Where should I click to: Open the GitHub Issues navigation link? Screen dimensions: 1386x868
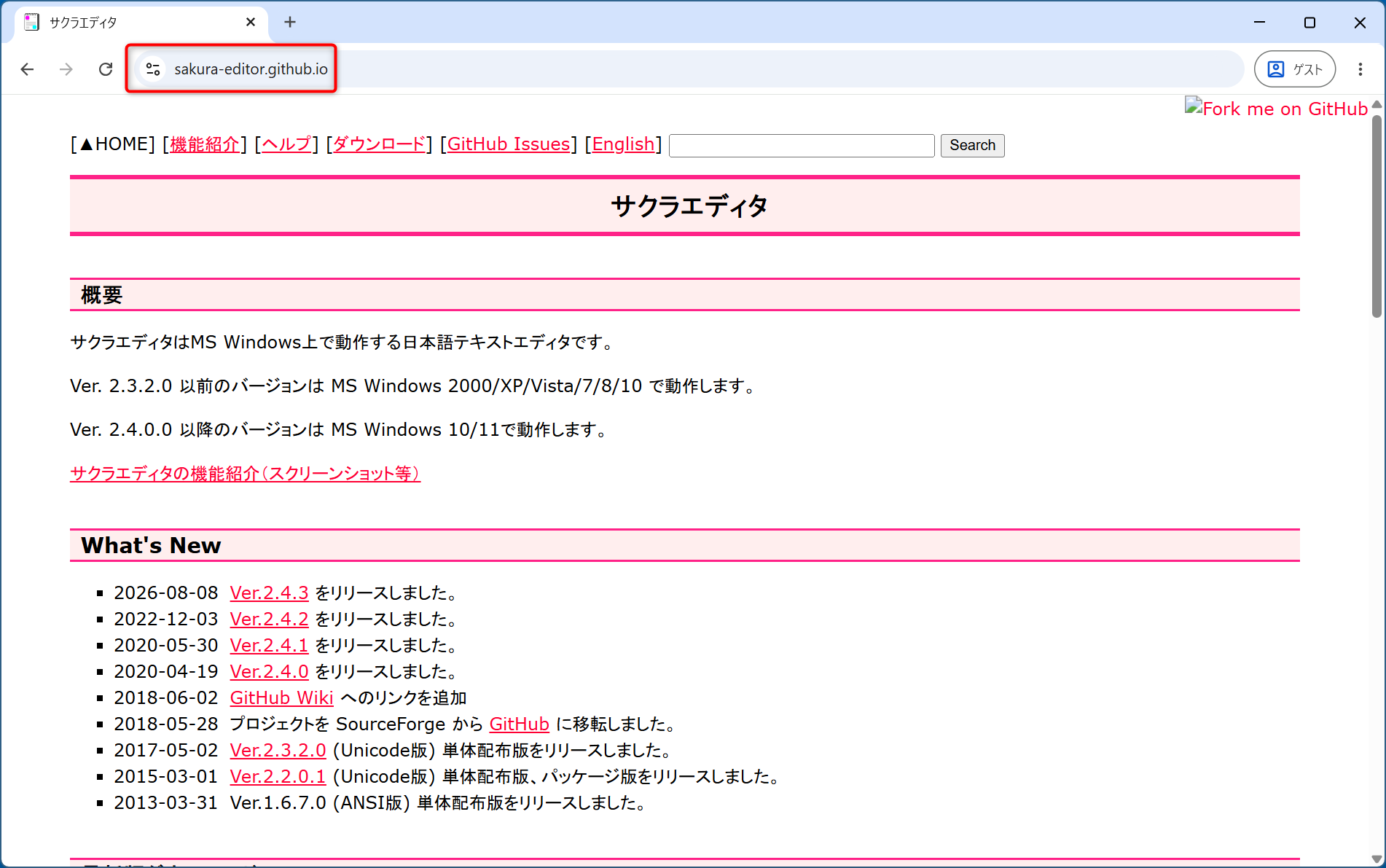coord(509,144)
